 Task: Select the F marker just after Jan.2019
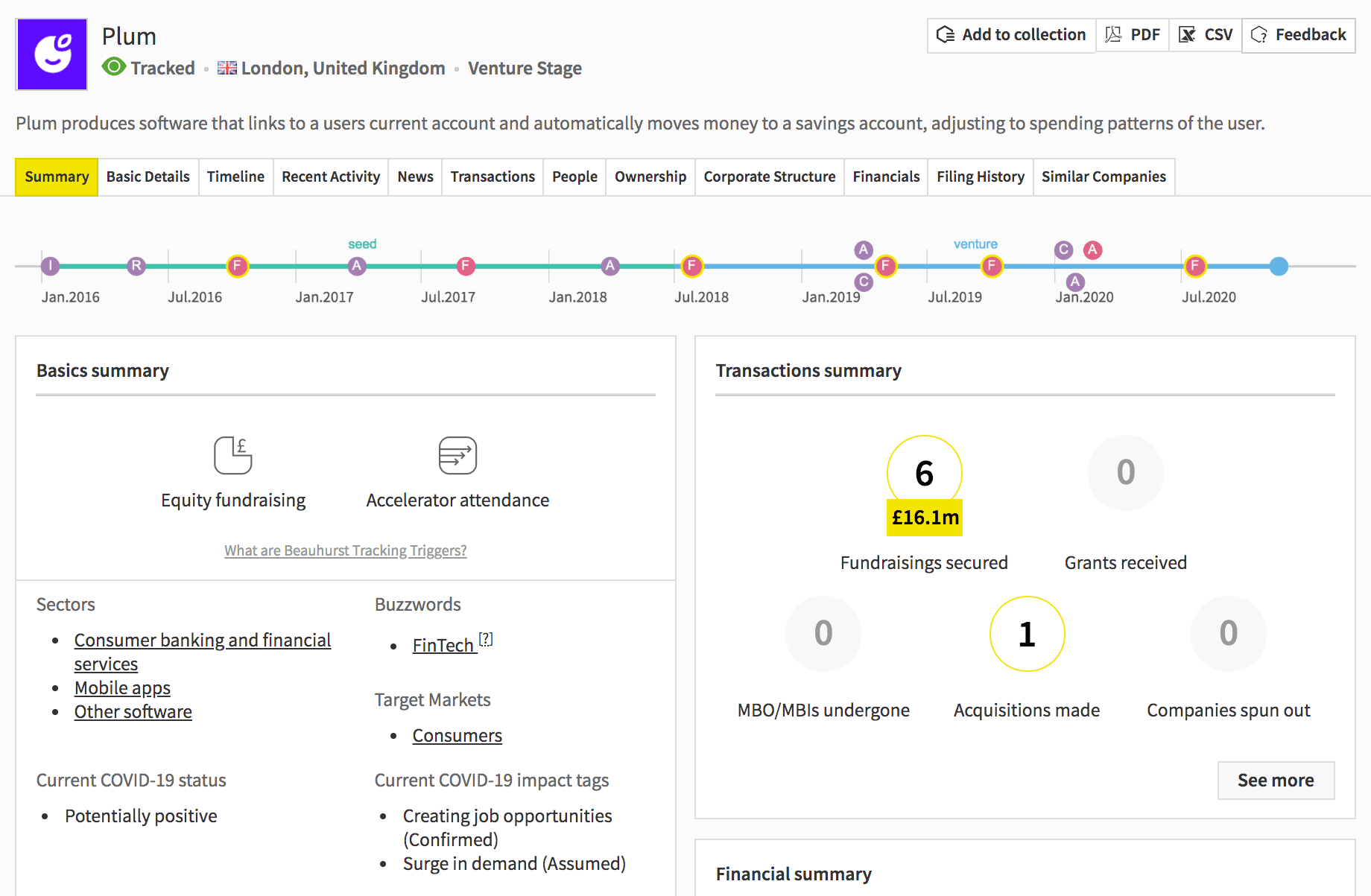885,266
